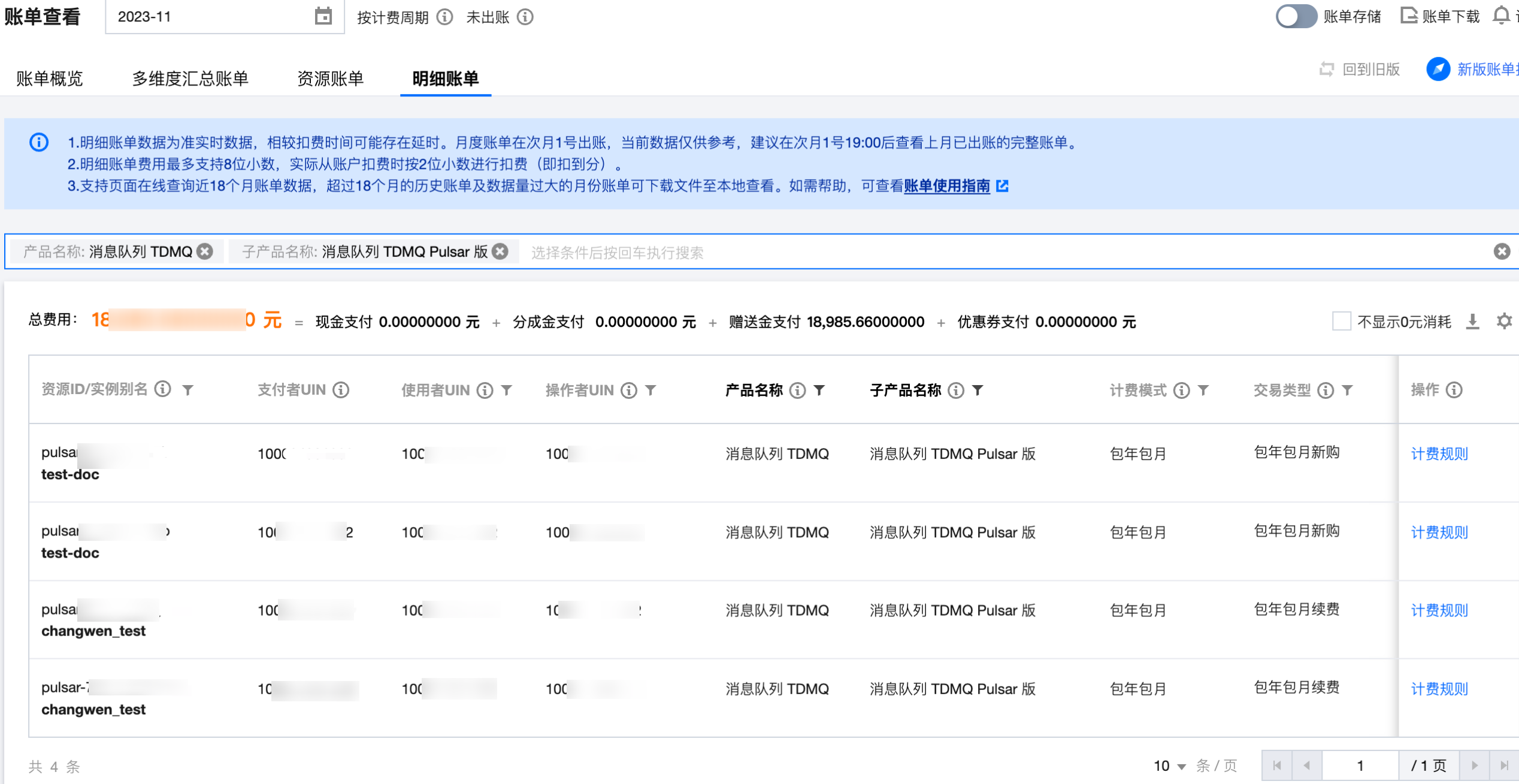The height and width of the screenshot is (784, 1519).
Task: Click info icon beside 资源ID/实例别名 header
Action: pos(163,389)
